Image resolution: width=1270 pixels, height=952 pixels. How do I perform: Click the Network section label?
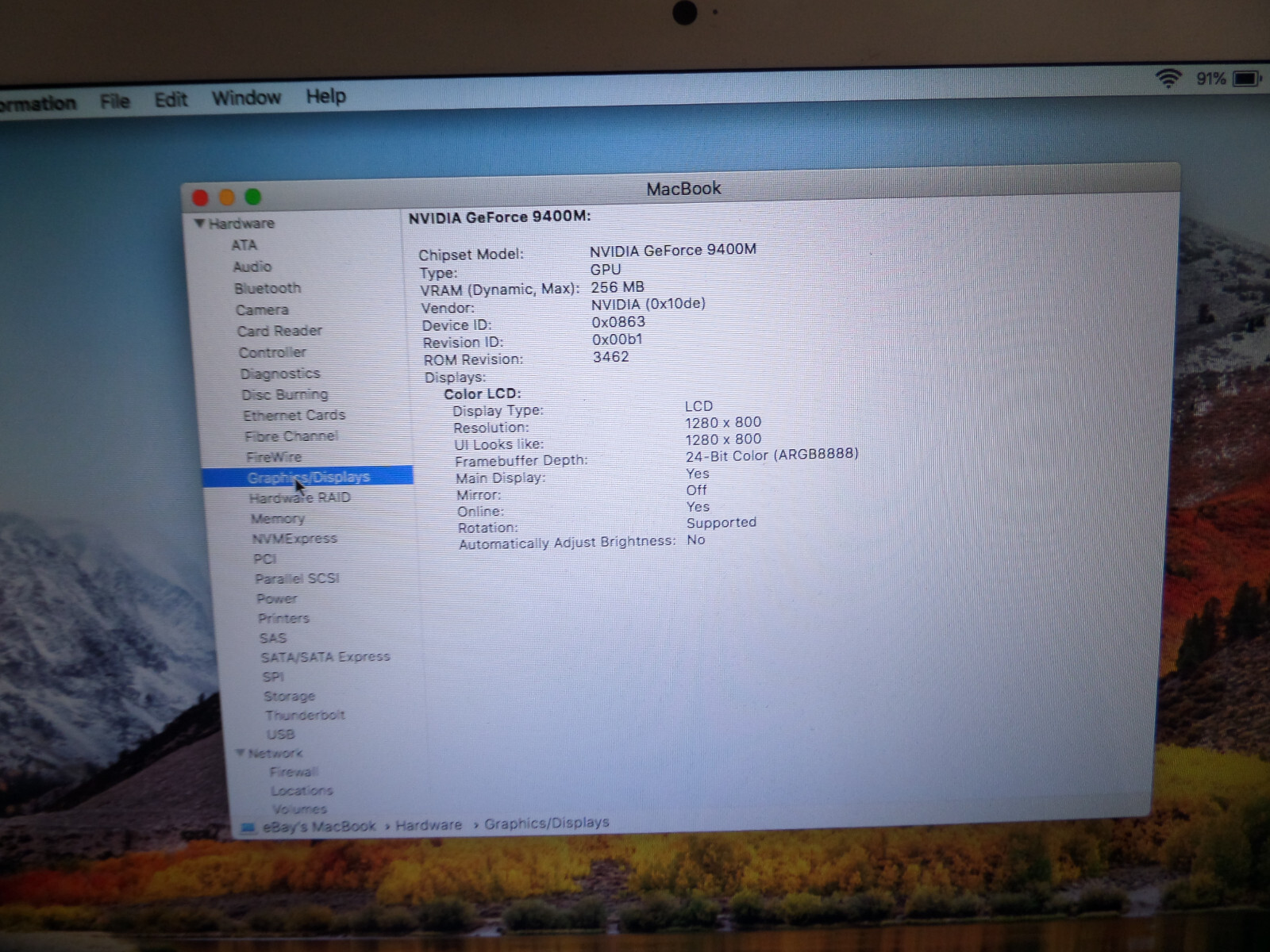[275, 753]
